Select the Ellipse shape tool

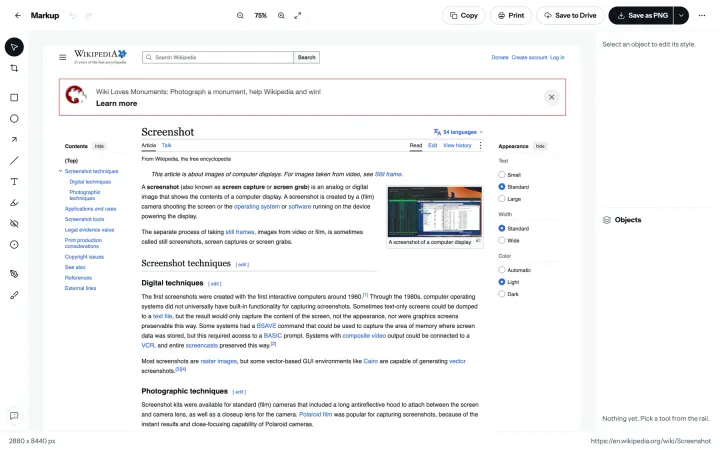click(x=14, y=118)
